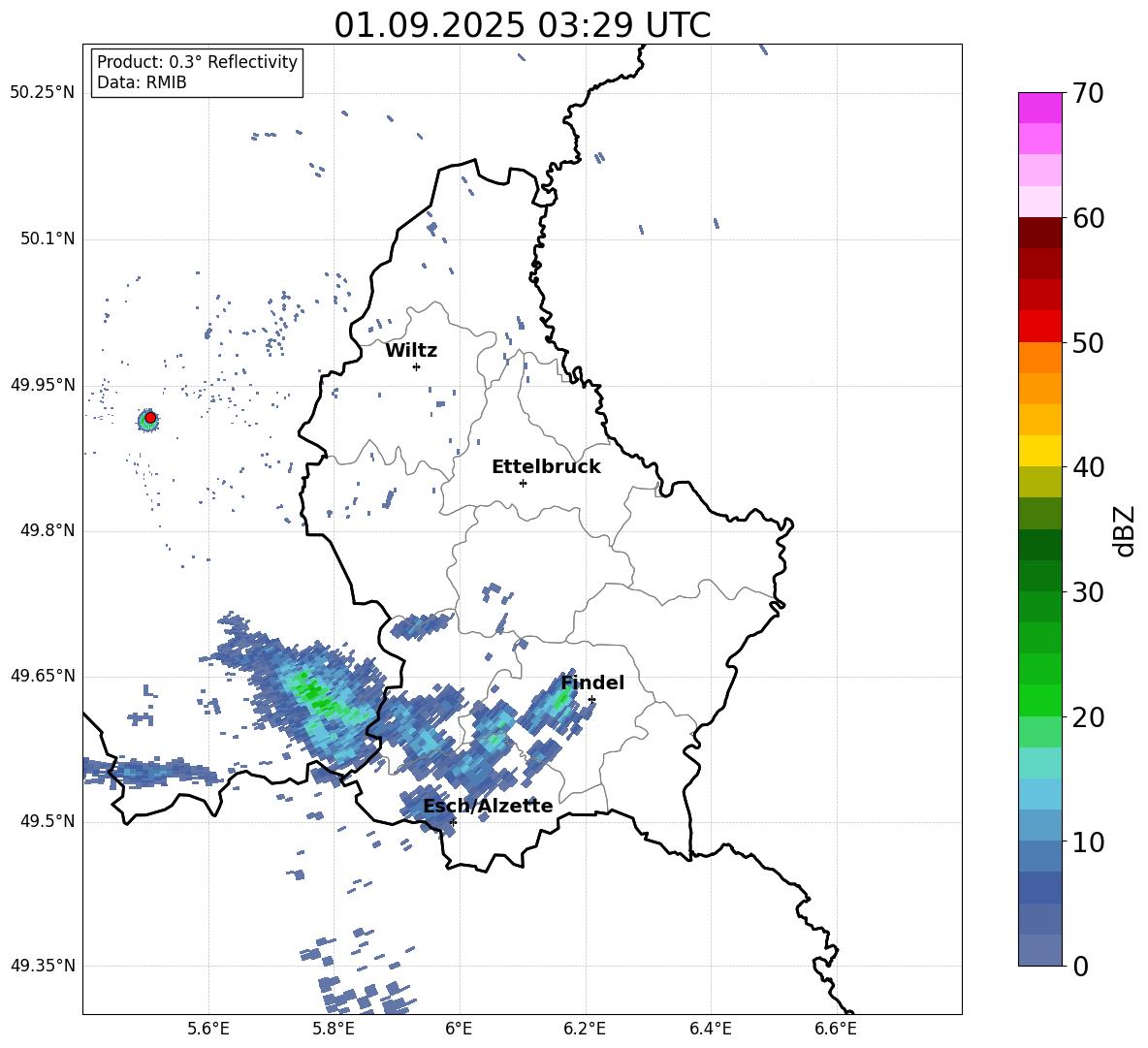Click the 50.1°N latitude label
The image size is (1148, 1048).
click(48, 238)
